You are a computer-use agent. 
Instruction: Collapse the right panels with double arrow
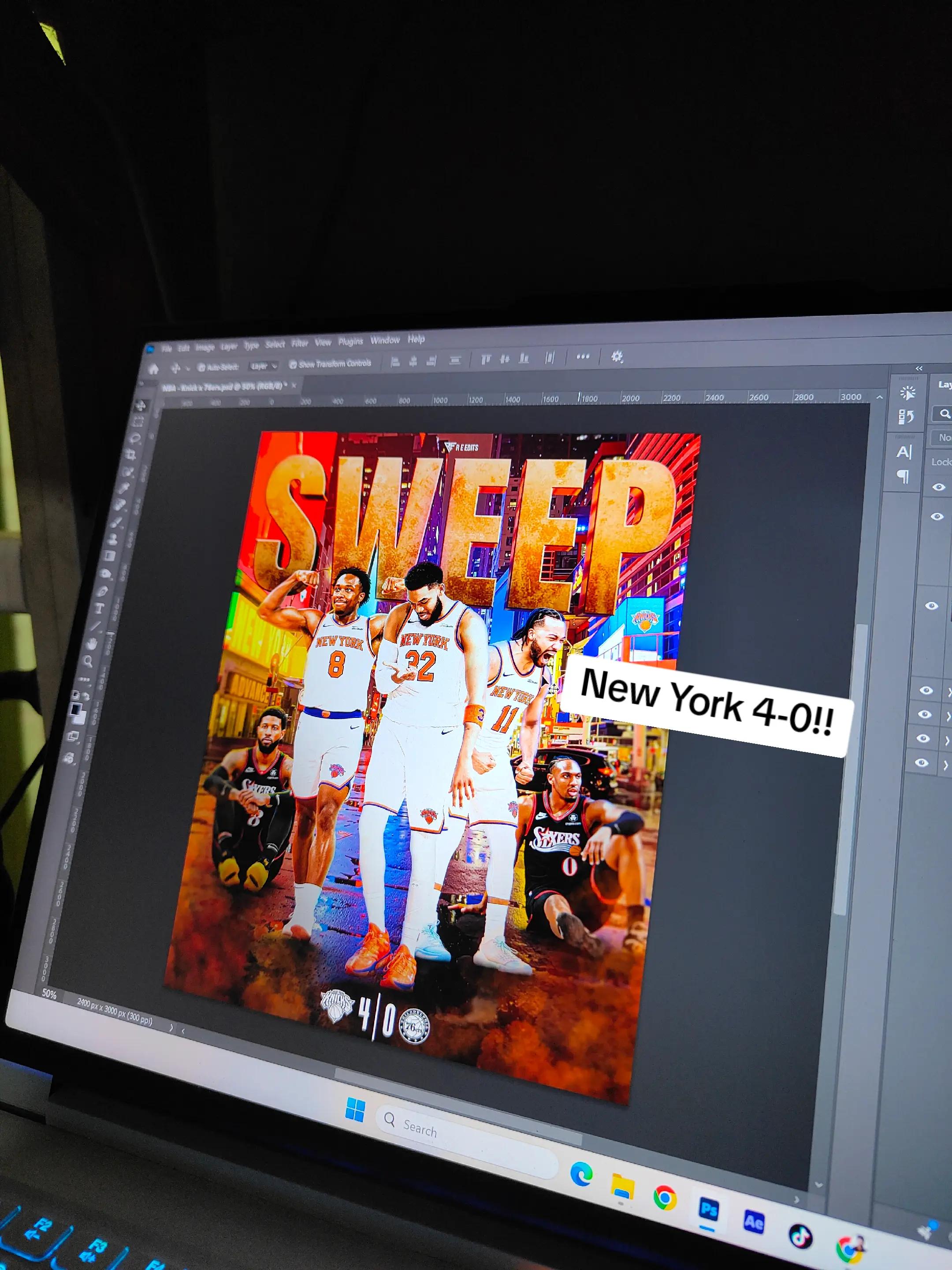coord(919,368)
